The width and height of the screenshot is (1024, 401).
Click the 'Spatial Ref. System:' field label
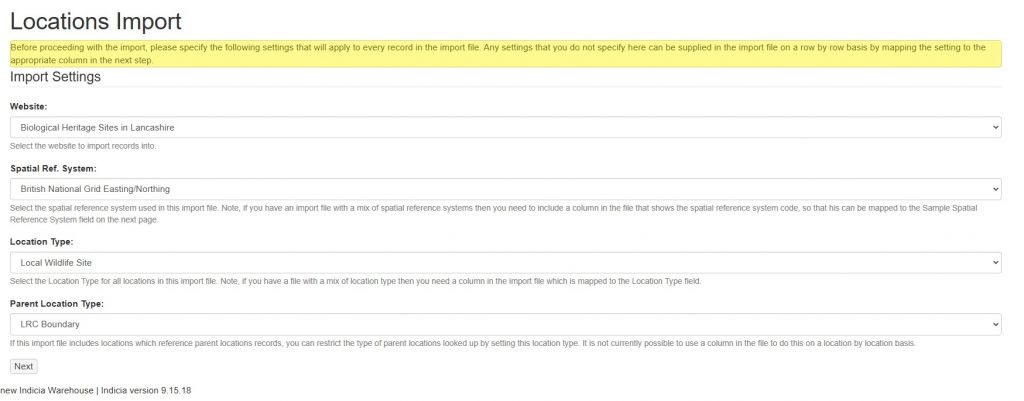coord(53,167)
